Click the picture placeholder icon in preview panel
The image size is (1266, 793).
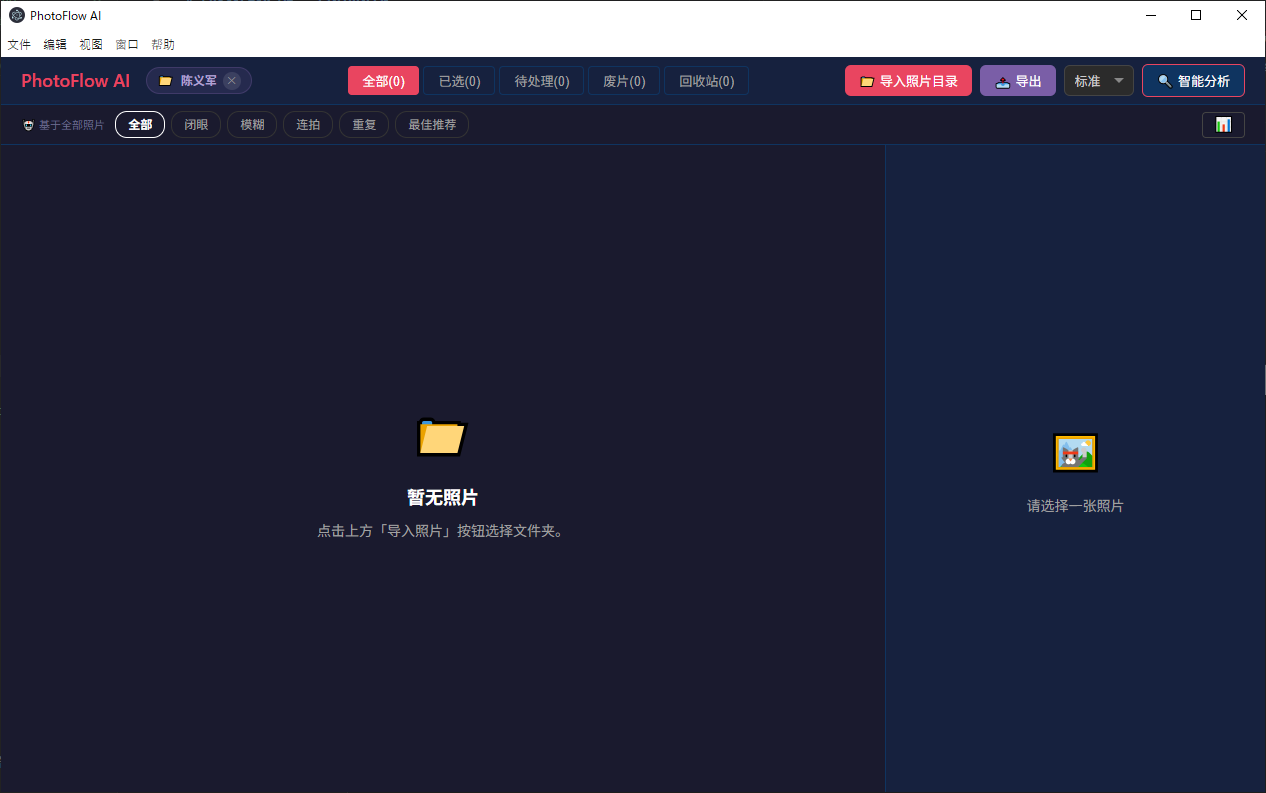coord(1075,453)
